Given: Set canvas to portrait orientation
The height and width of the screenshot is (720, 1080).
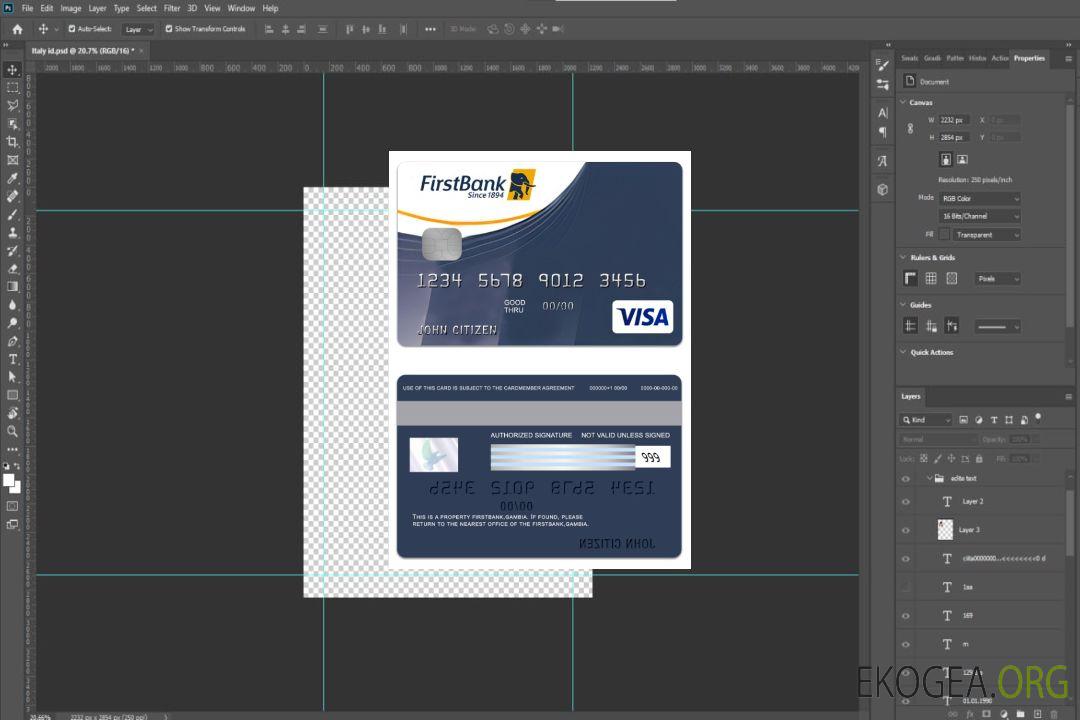Looking at the screenshot, I should tap(946, 159).
